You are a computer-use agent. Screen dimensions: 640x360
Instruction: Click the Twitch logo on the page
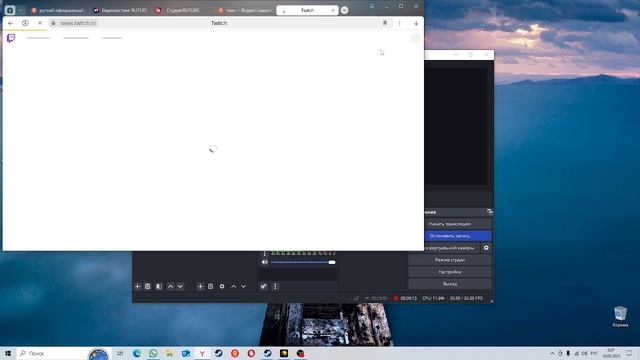11,38
